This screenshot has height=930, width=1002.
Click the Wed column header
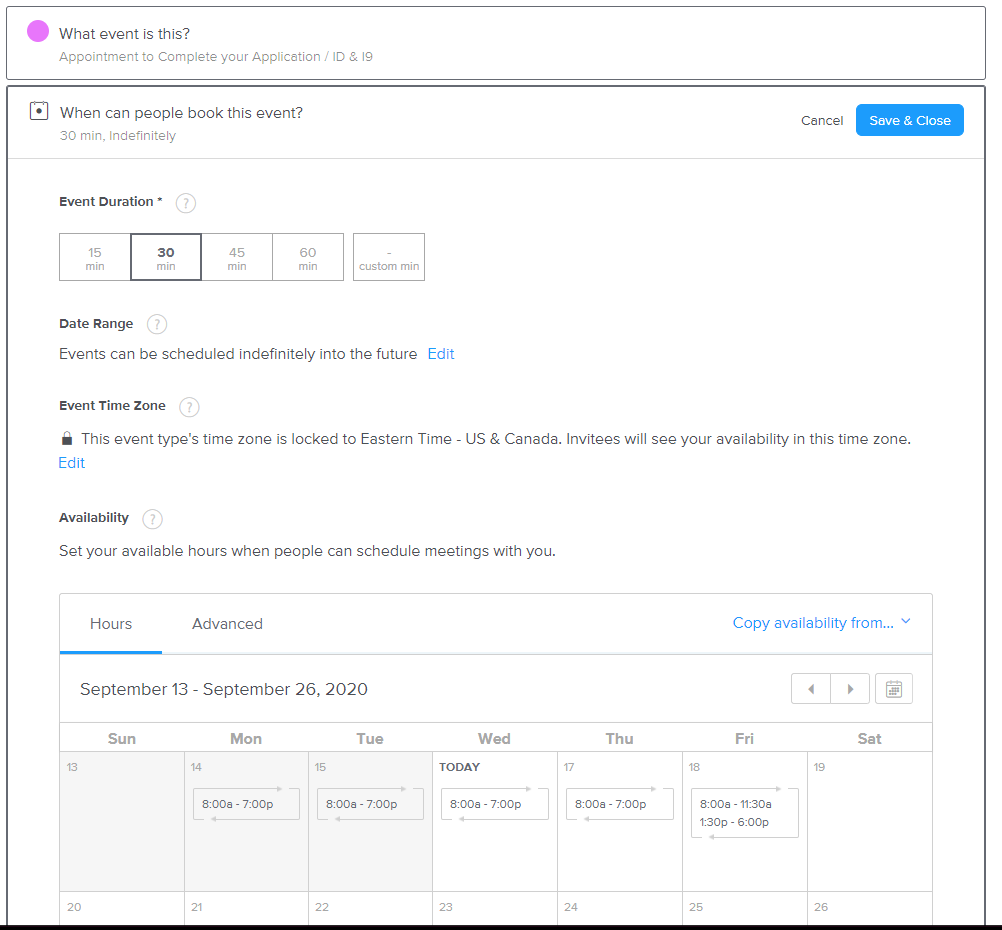495,739
